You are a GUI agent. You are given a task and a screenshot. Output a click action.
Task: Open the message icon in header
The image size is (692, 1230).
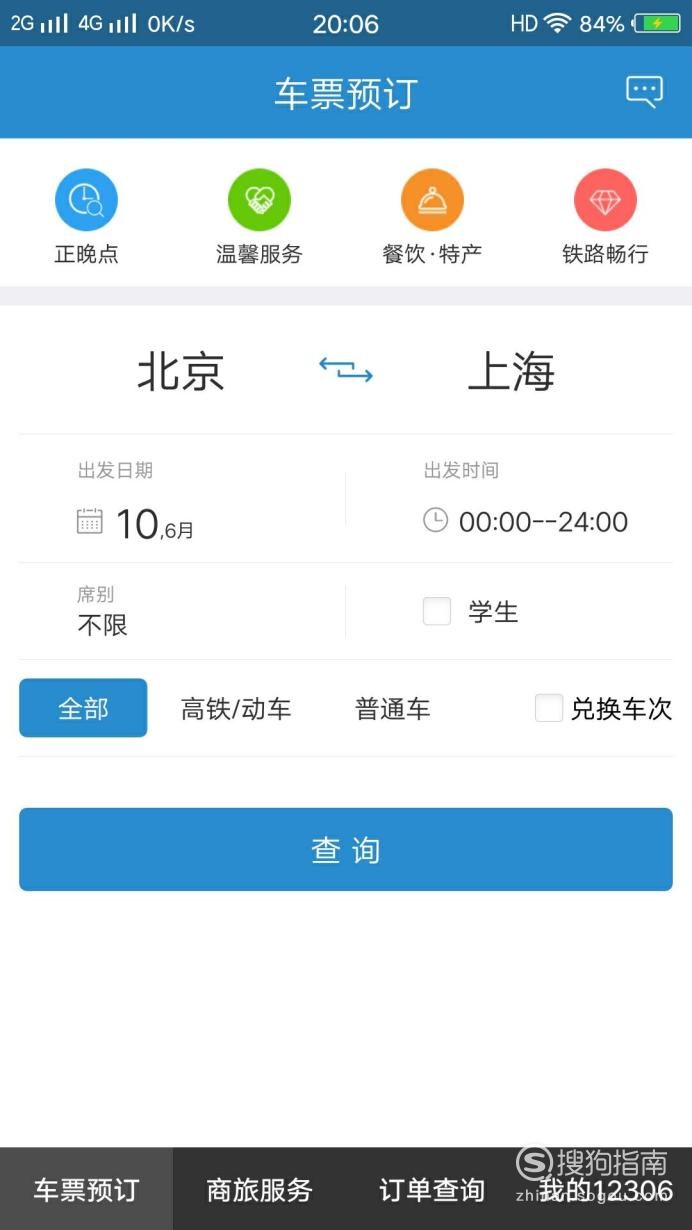[644, 92]
